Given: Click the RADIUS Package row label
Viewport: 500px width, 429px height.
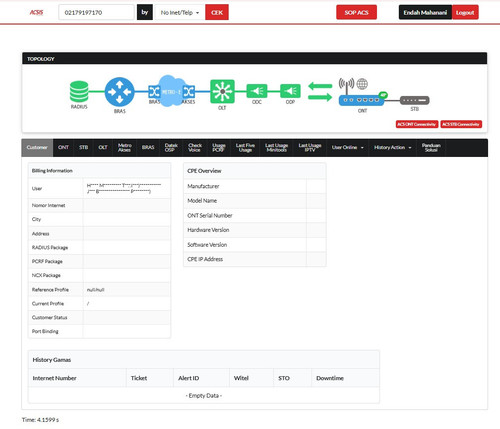Looking at the screenshot, I should 50,247.
